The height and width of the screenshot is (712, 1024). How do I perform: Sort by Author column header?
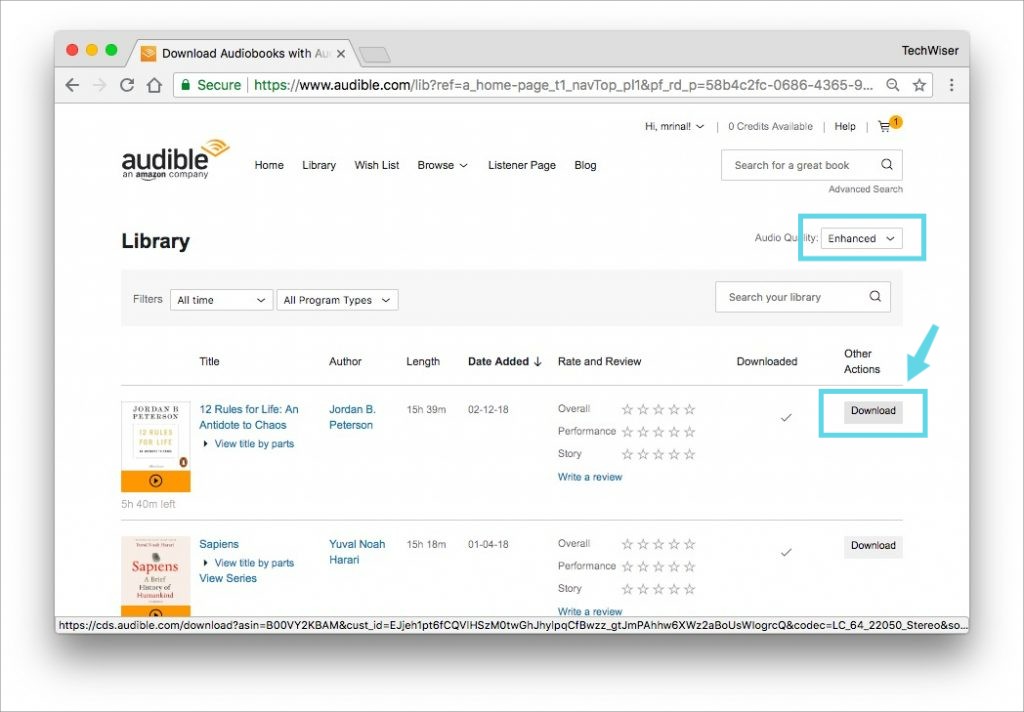point(345,361)
